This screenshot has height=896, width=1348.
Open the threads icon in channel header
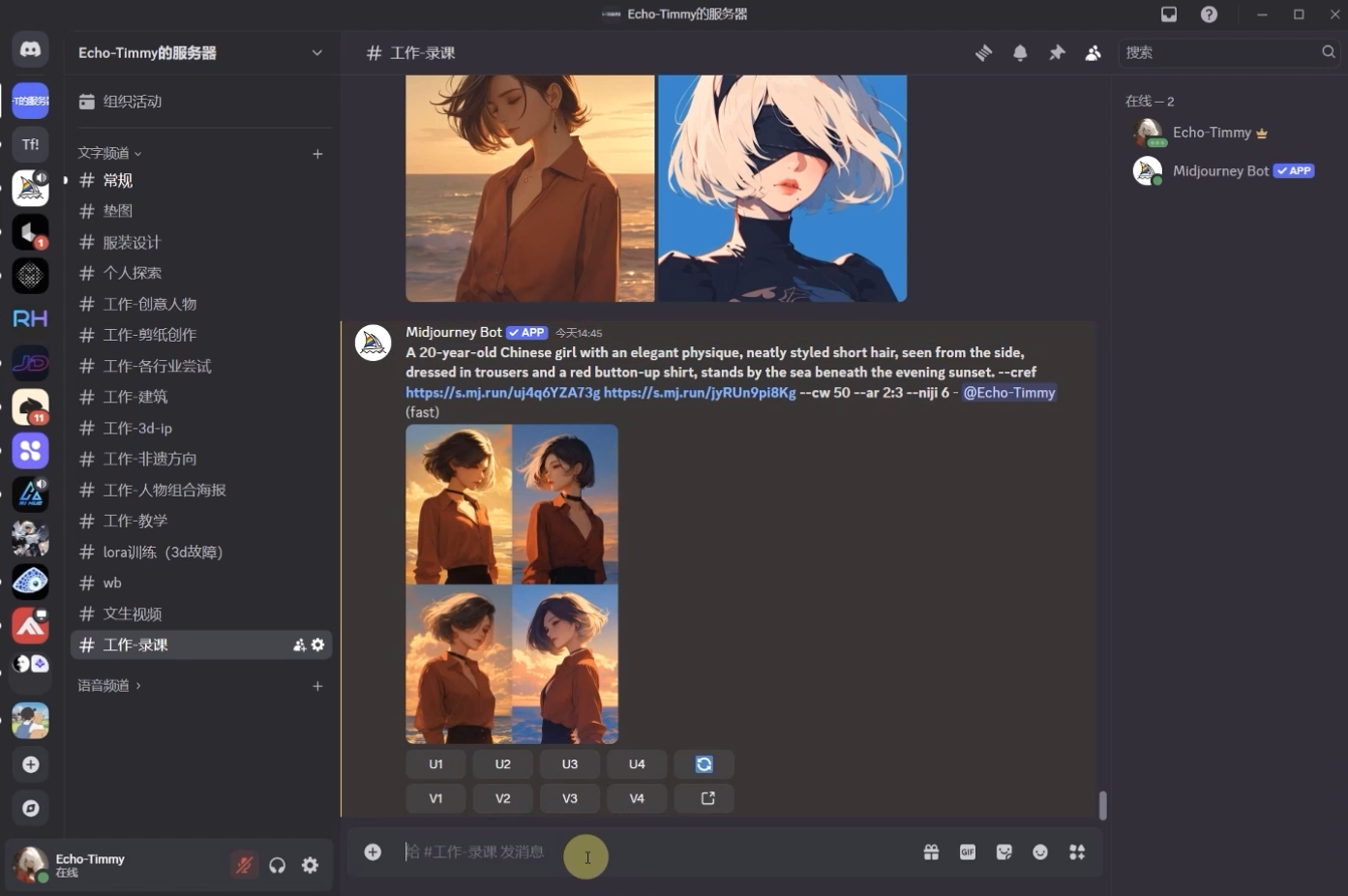click(x=983, y=52)
